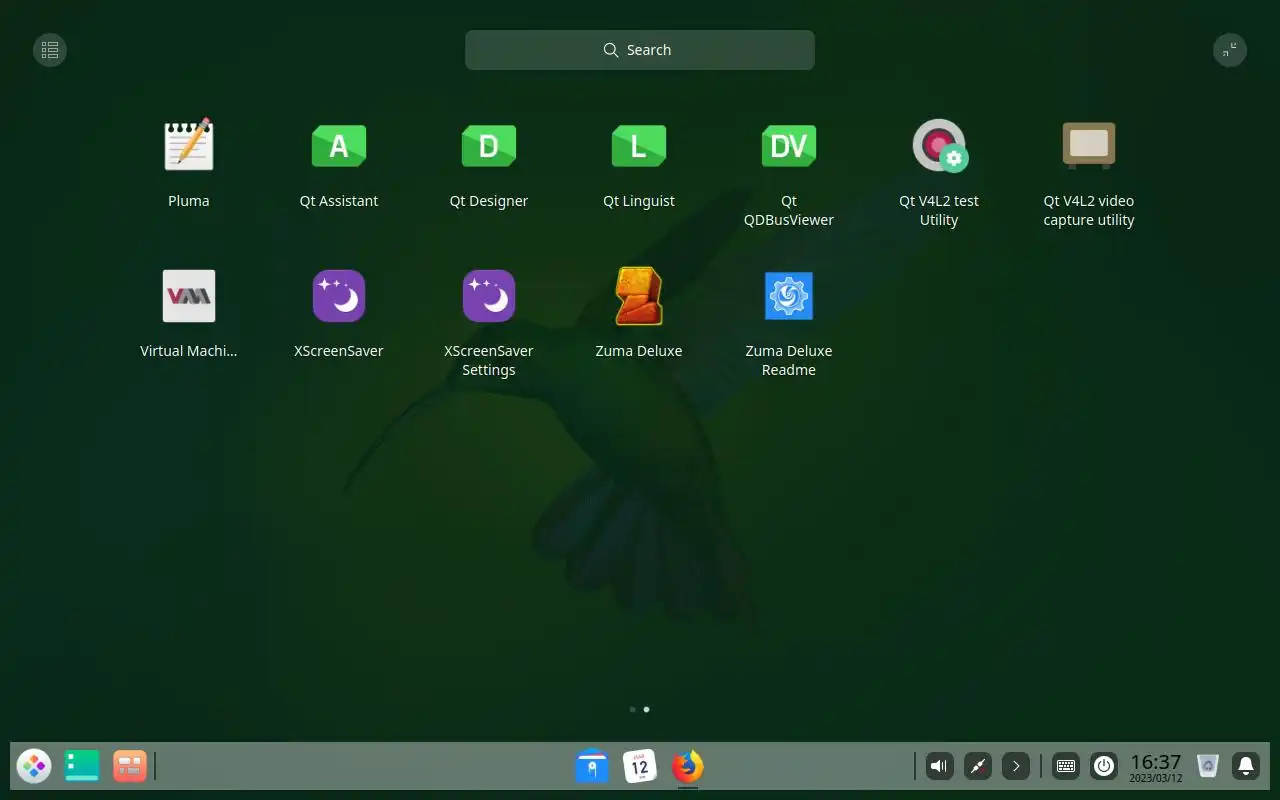Open Zuma Deluxe Readme
This screenshot has width=1280, height=800.
point(789,296)
